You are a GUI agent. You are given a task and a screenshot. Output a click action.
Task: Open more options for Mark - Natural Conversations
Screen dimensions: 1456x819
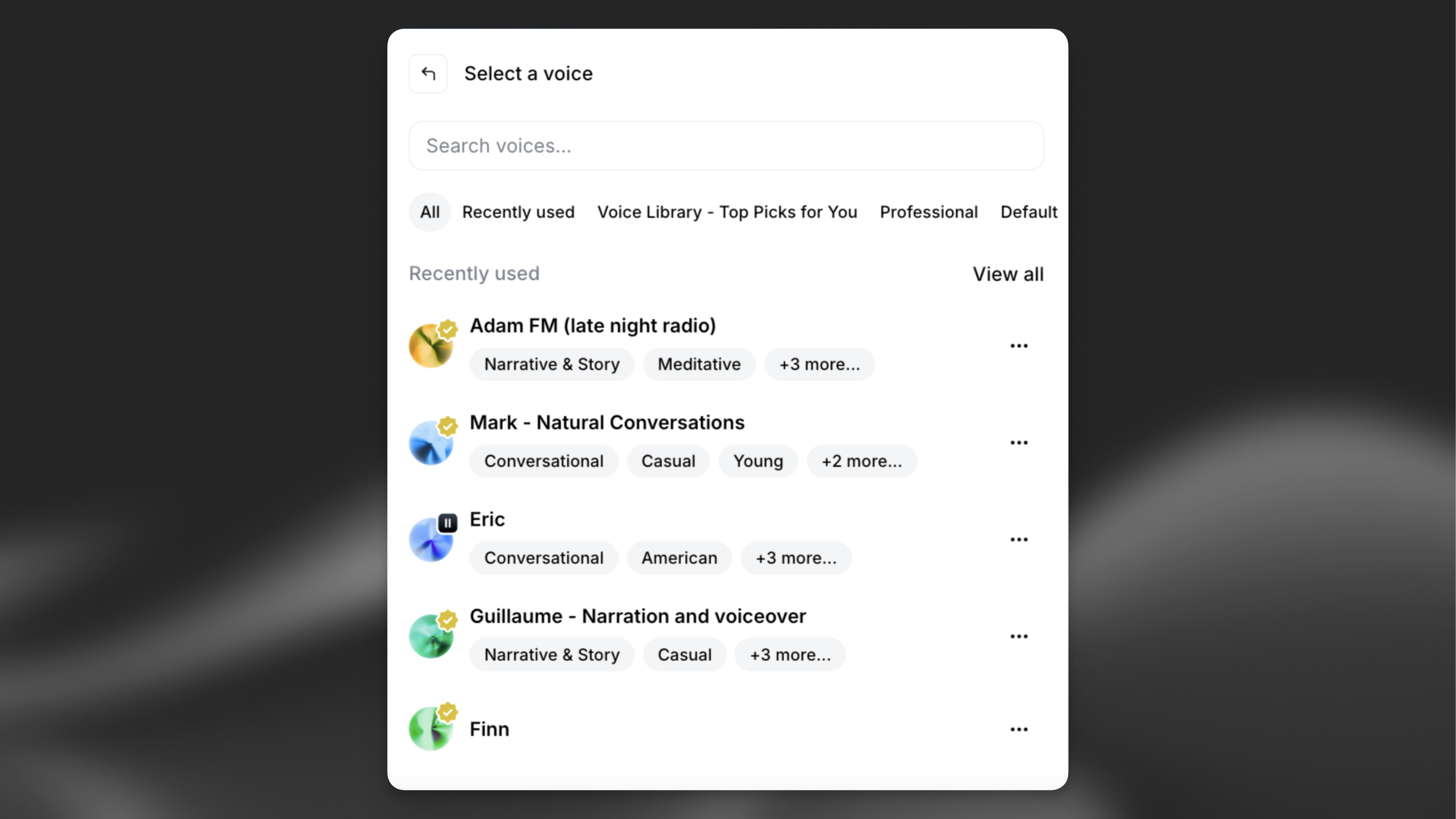(x=1019, y=442)
